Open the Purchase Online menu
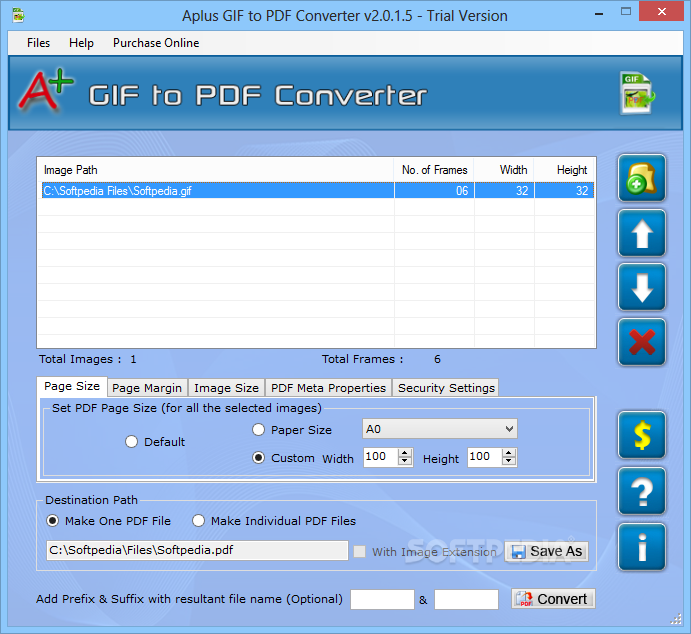Screen dimensions: 691x634 point(156,43)
